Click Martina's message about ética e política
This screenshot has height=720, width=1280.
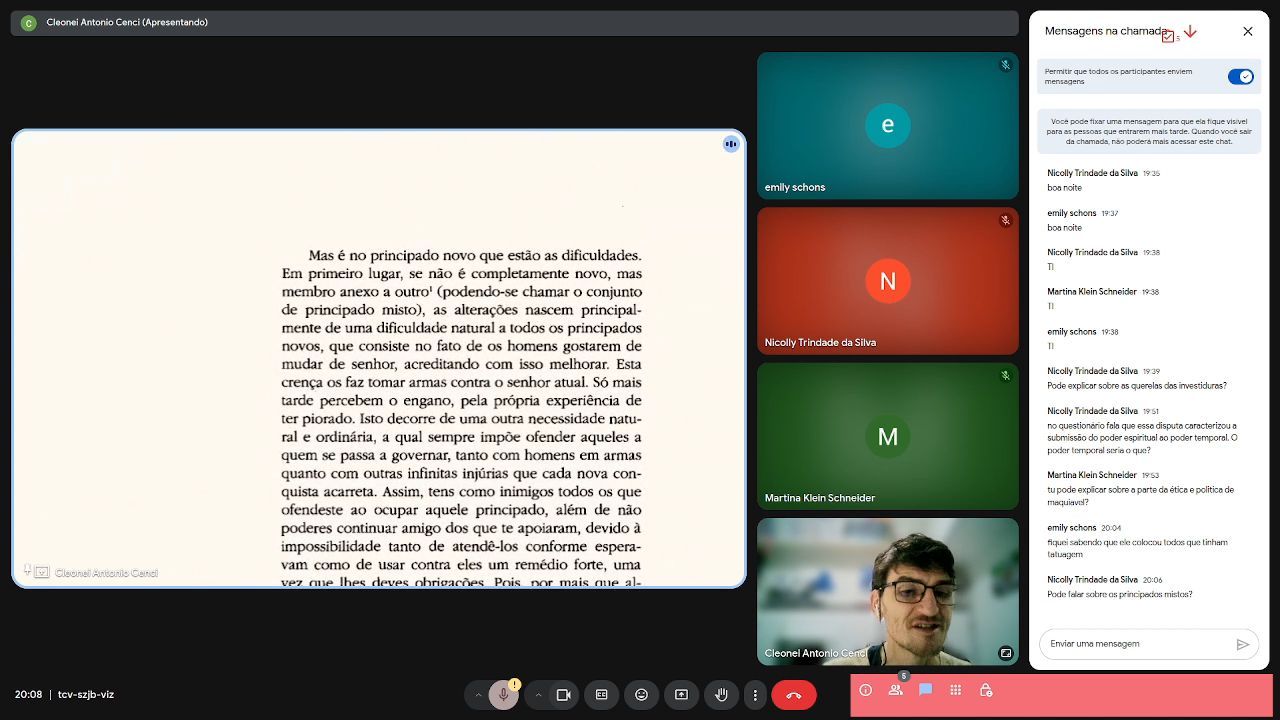(1141, 496)
